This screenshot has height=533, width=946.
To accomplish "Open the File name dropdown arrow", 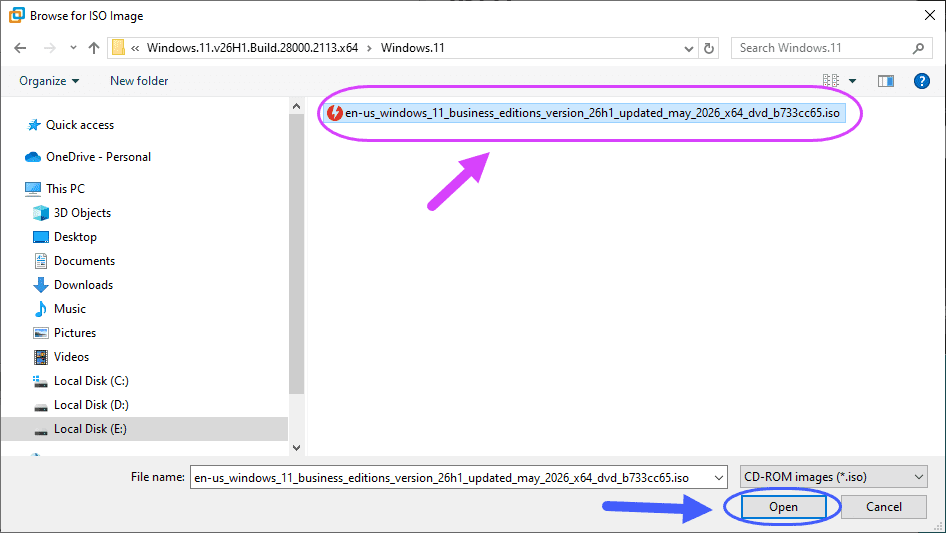I will [x=719, y=477].
